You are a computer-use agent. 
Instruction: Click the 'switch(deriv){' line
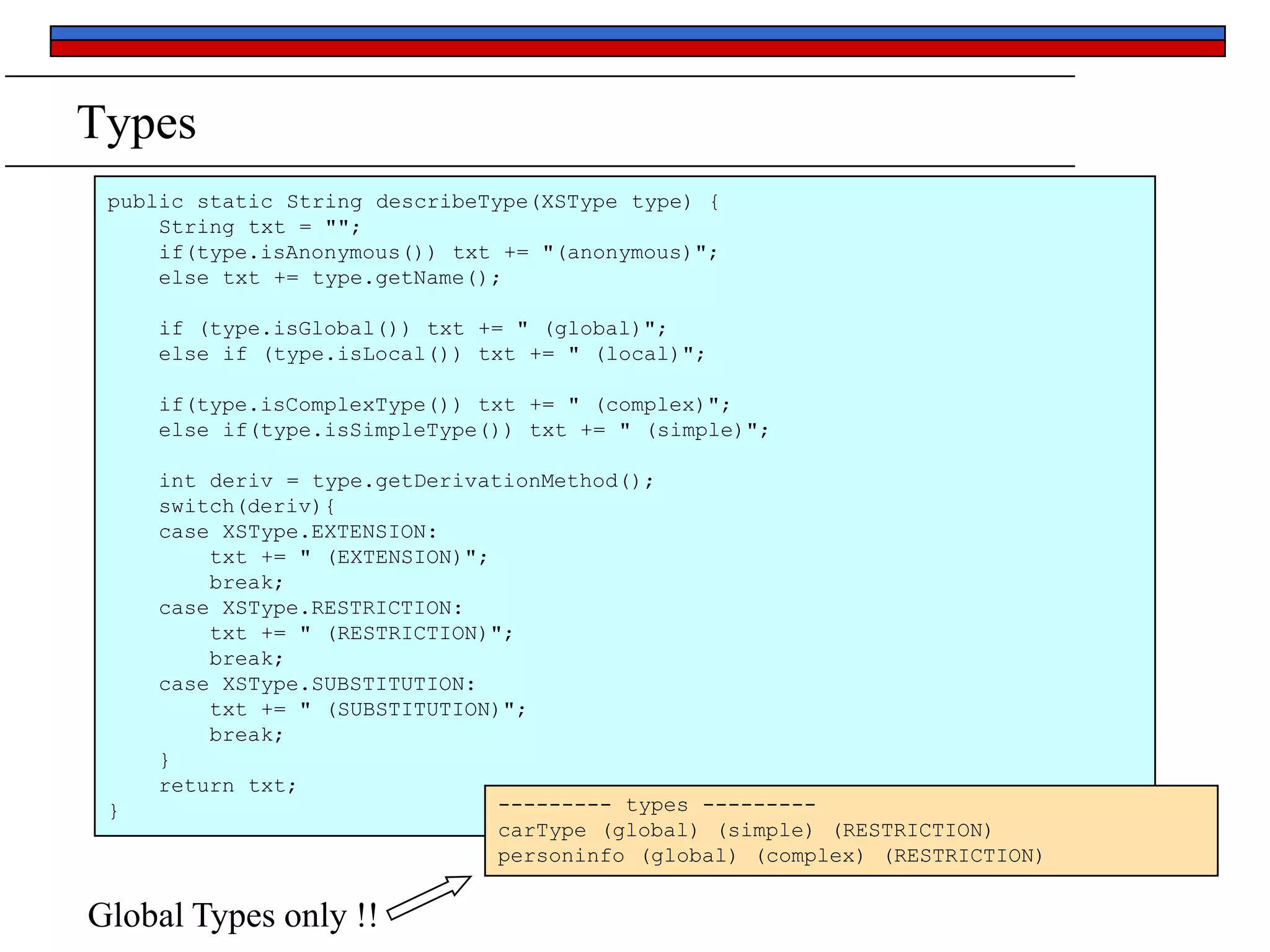(x=247, y=507)
